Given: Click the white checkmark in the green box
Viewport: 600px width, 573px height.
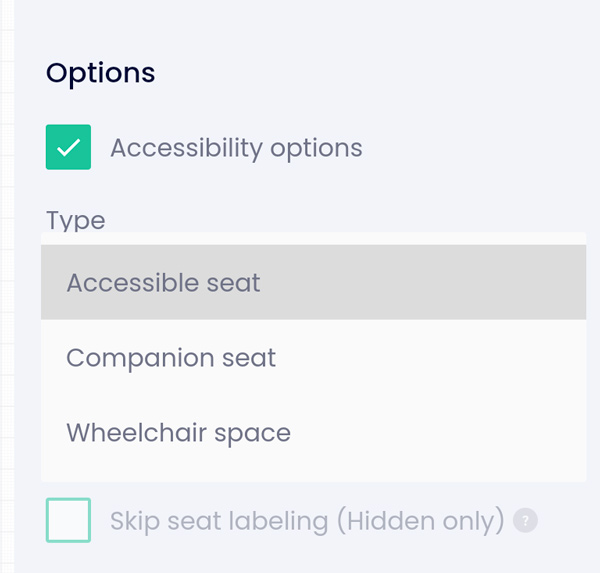Looking at the screenshot, I should tap(68, 147).
